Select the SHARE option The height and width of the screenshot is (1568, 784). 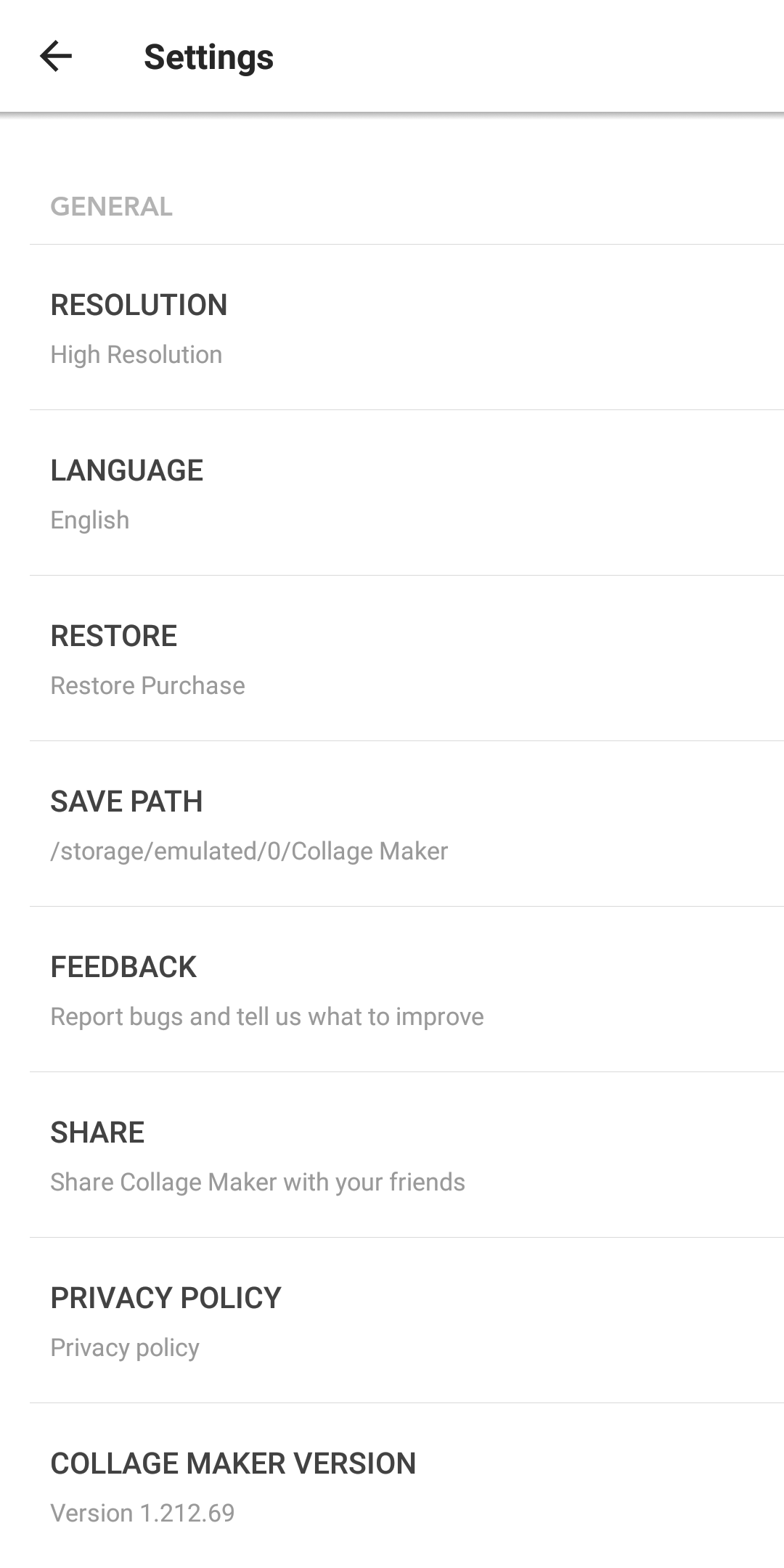(97, 1132)
